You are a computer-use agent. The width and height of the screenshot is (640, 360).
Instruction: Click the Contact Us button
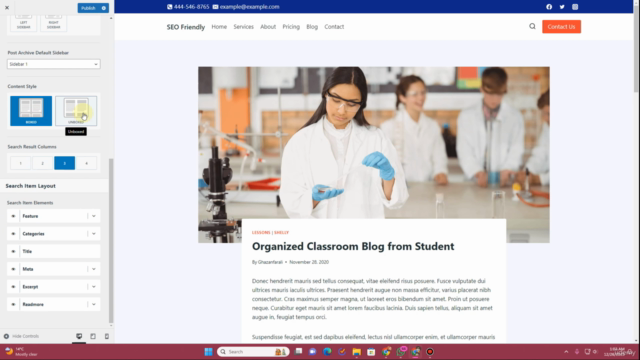click(562, 27)
